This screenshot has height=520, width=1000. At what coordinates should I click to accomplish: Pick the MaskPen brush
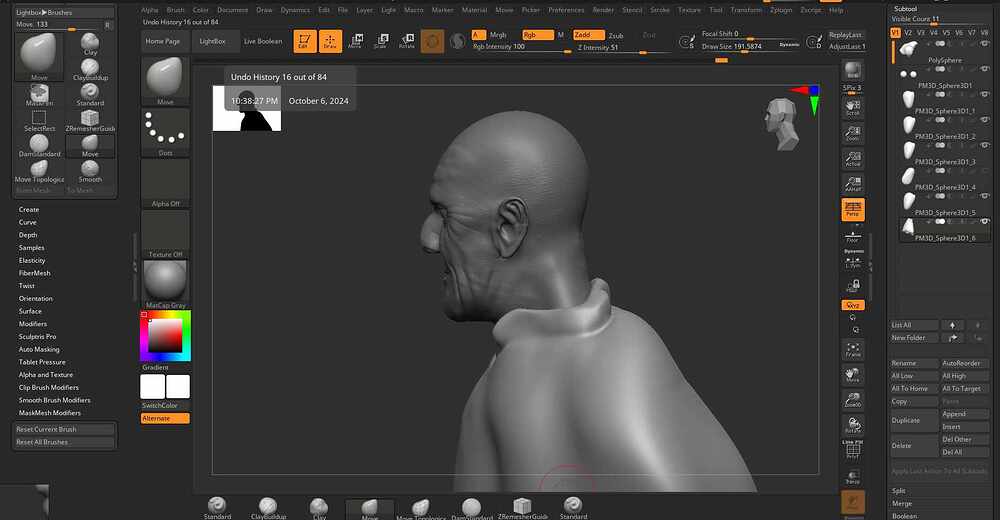tap(39, 95)
